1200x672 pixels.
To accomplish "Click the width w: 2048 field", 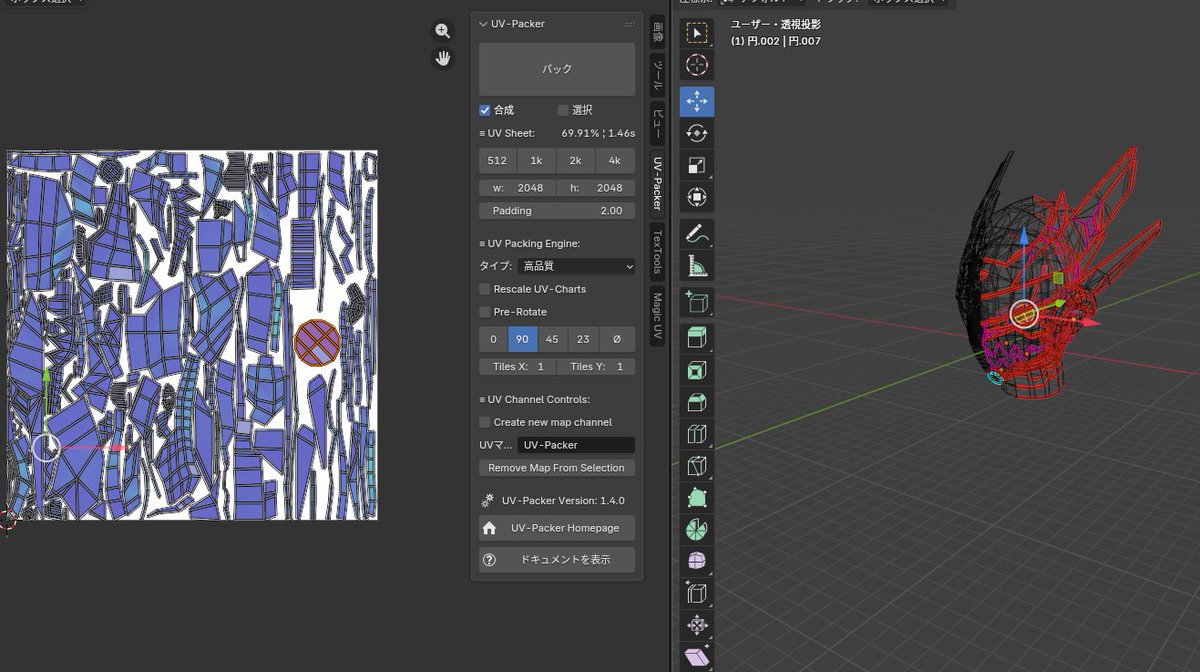I will click(517, 188).
